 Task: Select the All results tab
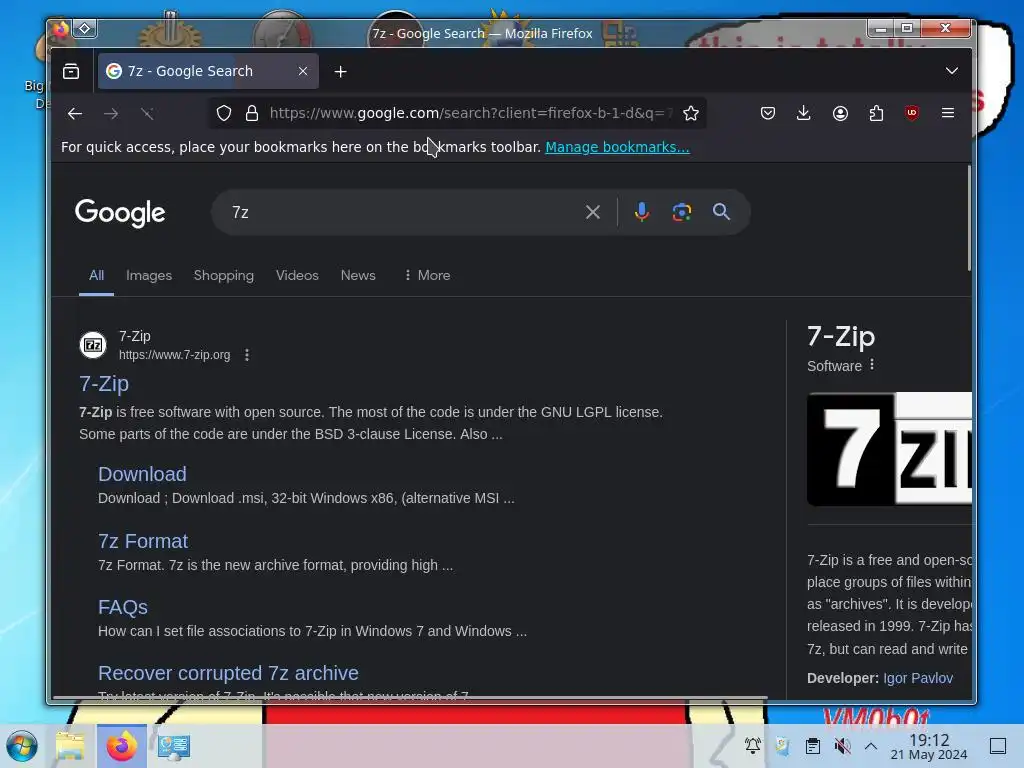97,276
